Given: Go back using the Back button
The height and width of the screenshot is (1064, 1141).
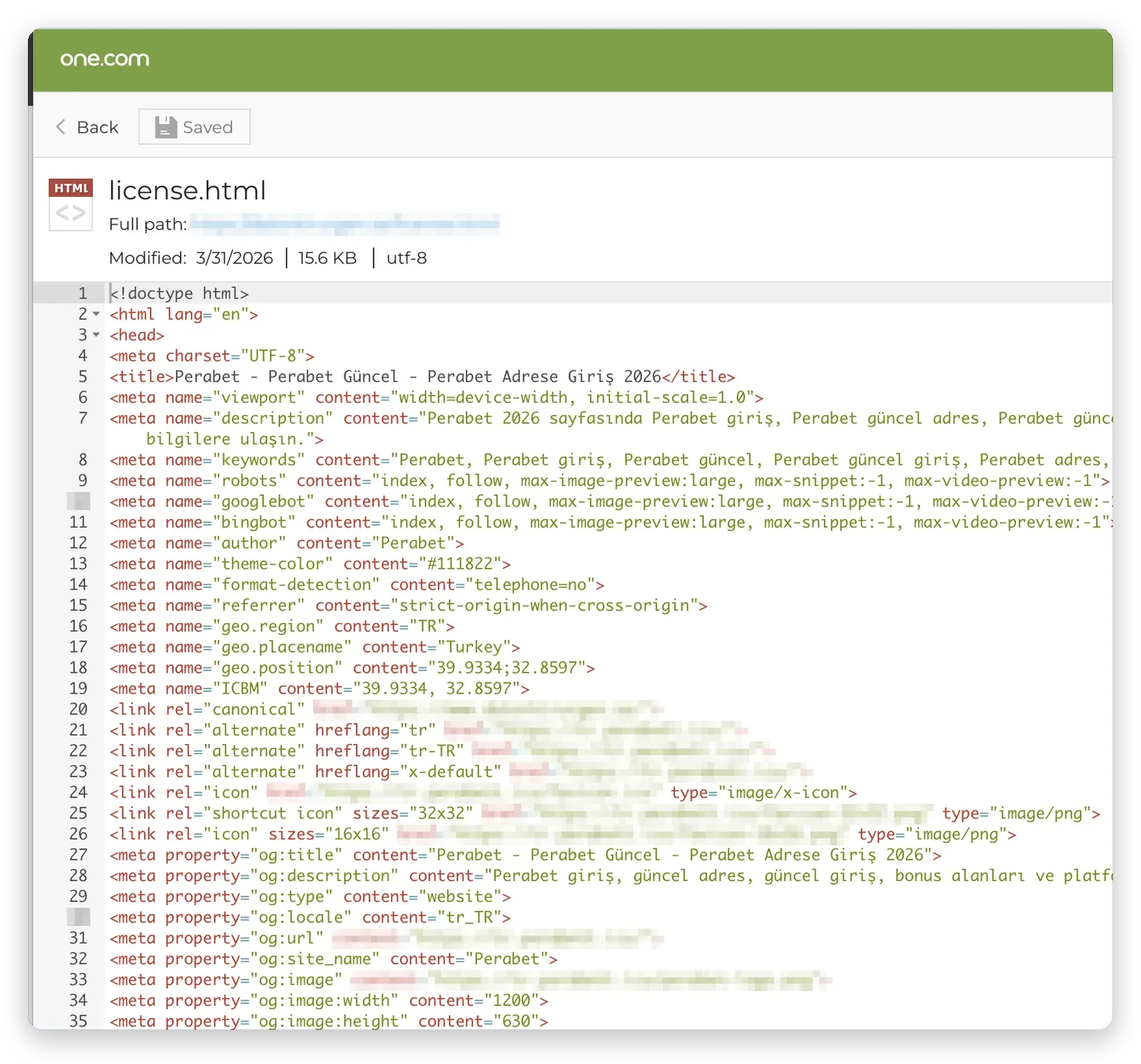Looking at the screenshot, I should coord(87,127).
